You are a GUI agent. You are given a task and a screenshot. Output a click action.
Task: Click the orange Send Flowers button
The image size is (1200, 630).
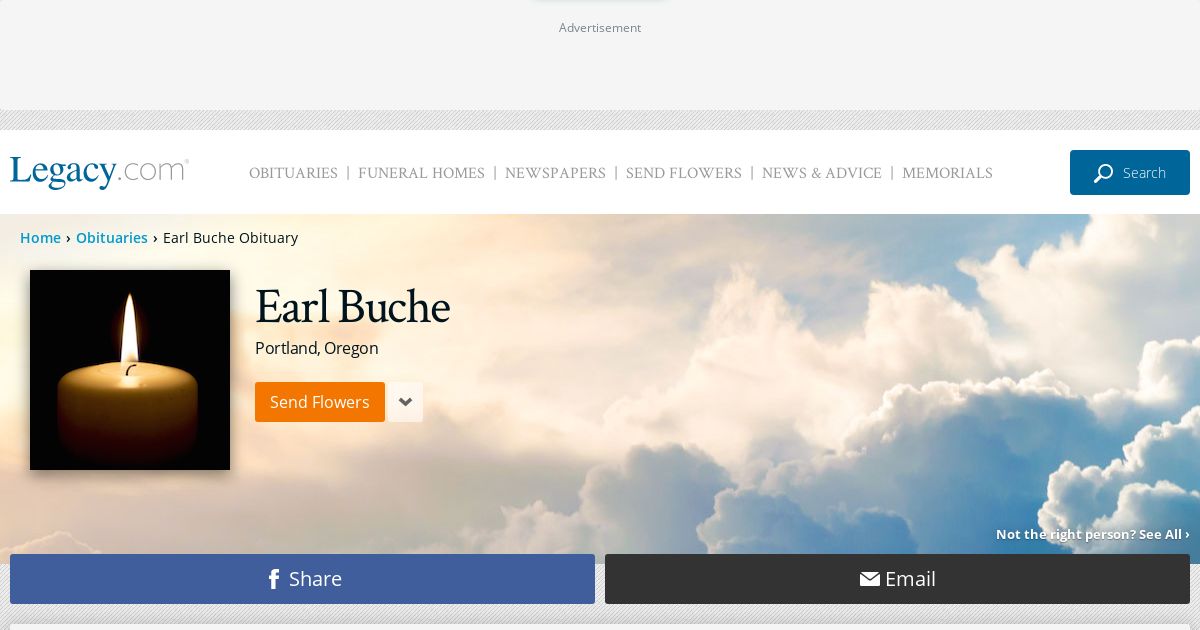320,402
